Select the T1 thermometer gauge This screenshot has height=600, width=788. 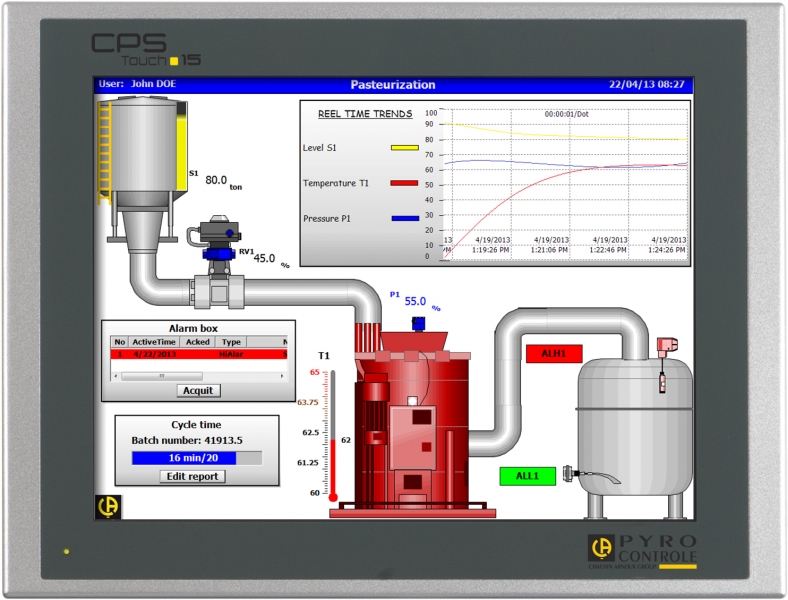pyautogui.click(x=333, y=435)
